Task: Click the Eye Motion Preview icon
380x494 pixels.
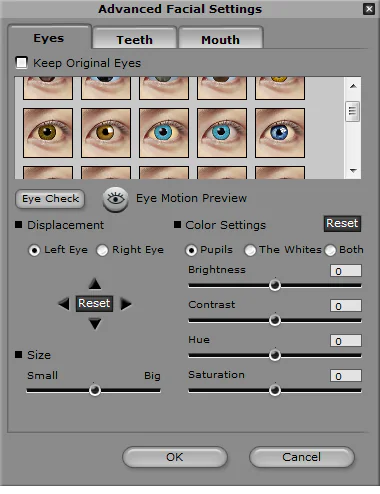Action: pos(115,199)
